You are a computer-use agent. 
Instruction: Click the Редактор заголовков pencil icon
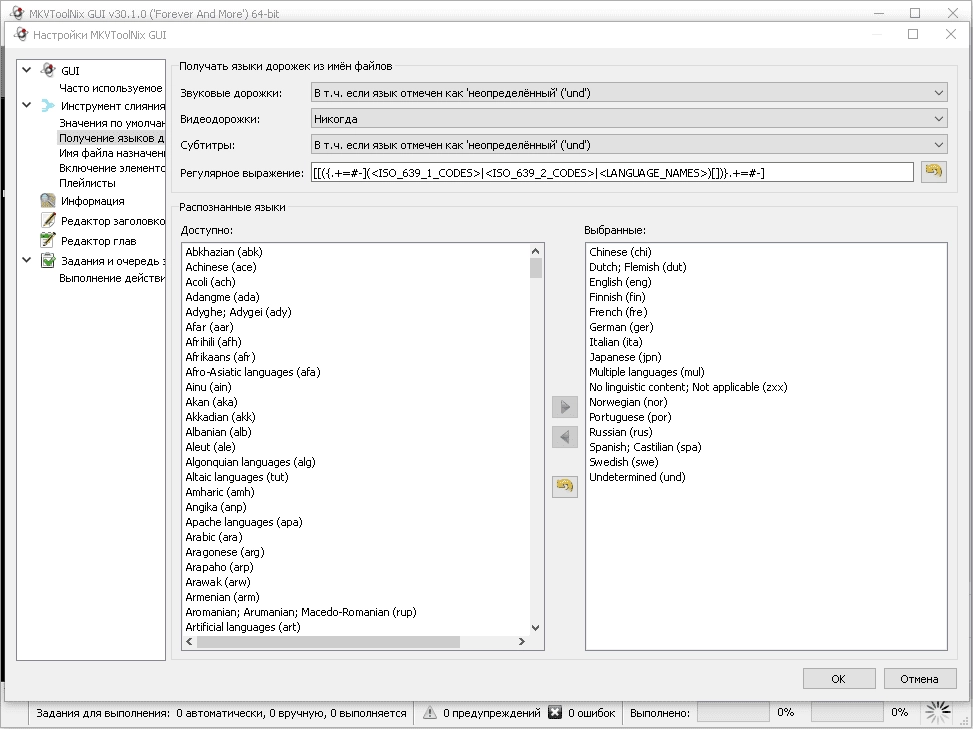pyautogui.click(x=48, y=220)
